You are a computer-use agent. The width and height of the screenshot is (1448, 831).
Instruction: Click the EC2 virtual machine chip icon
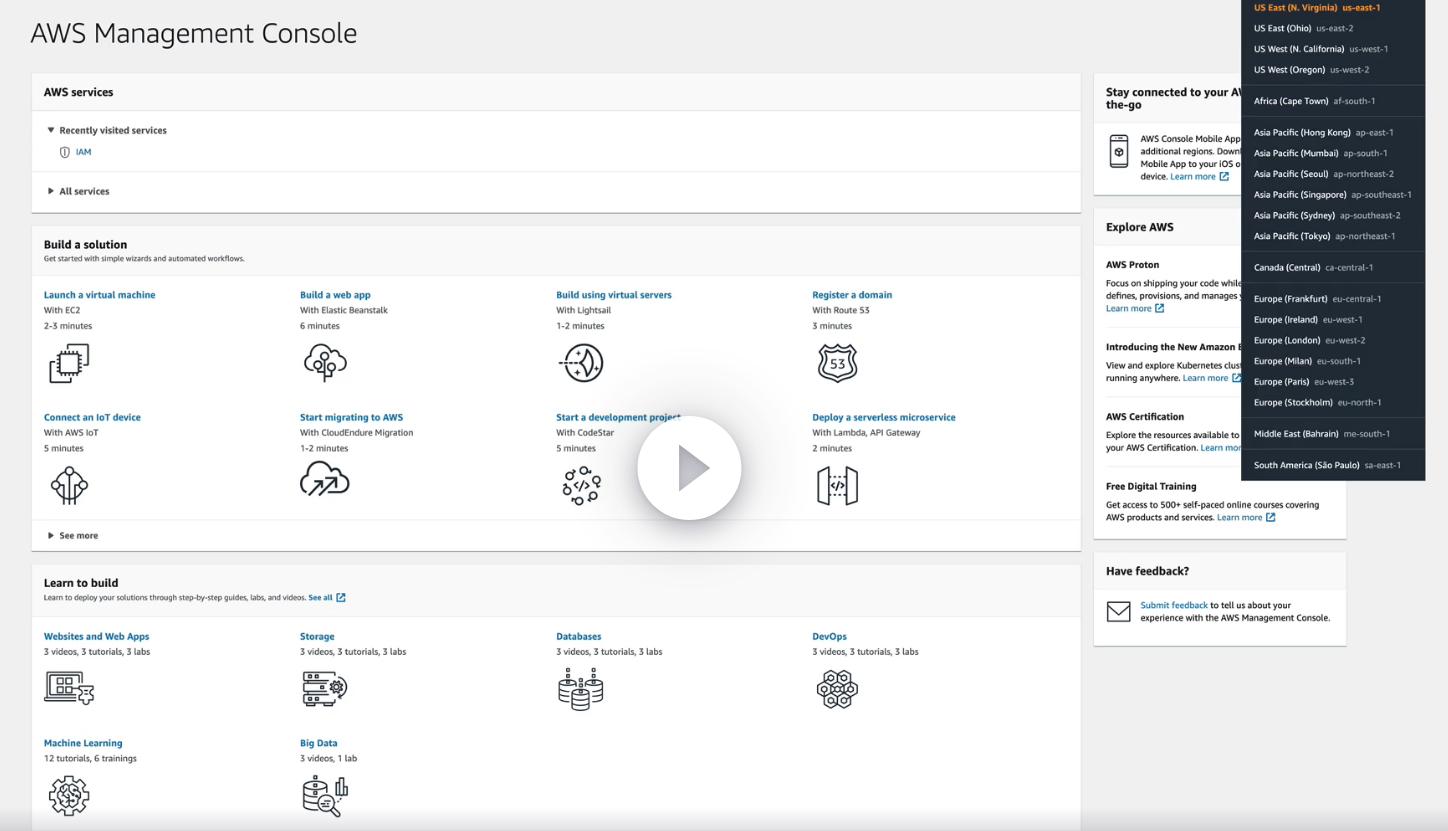69,363
